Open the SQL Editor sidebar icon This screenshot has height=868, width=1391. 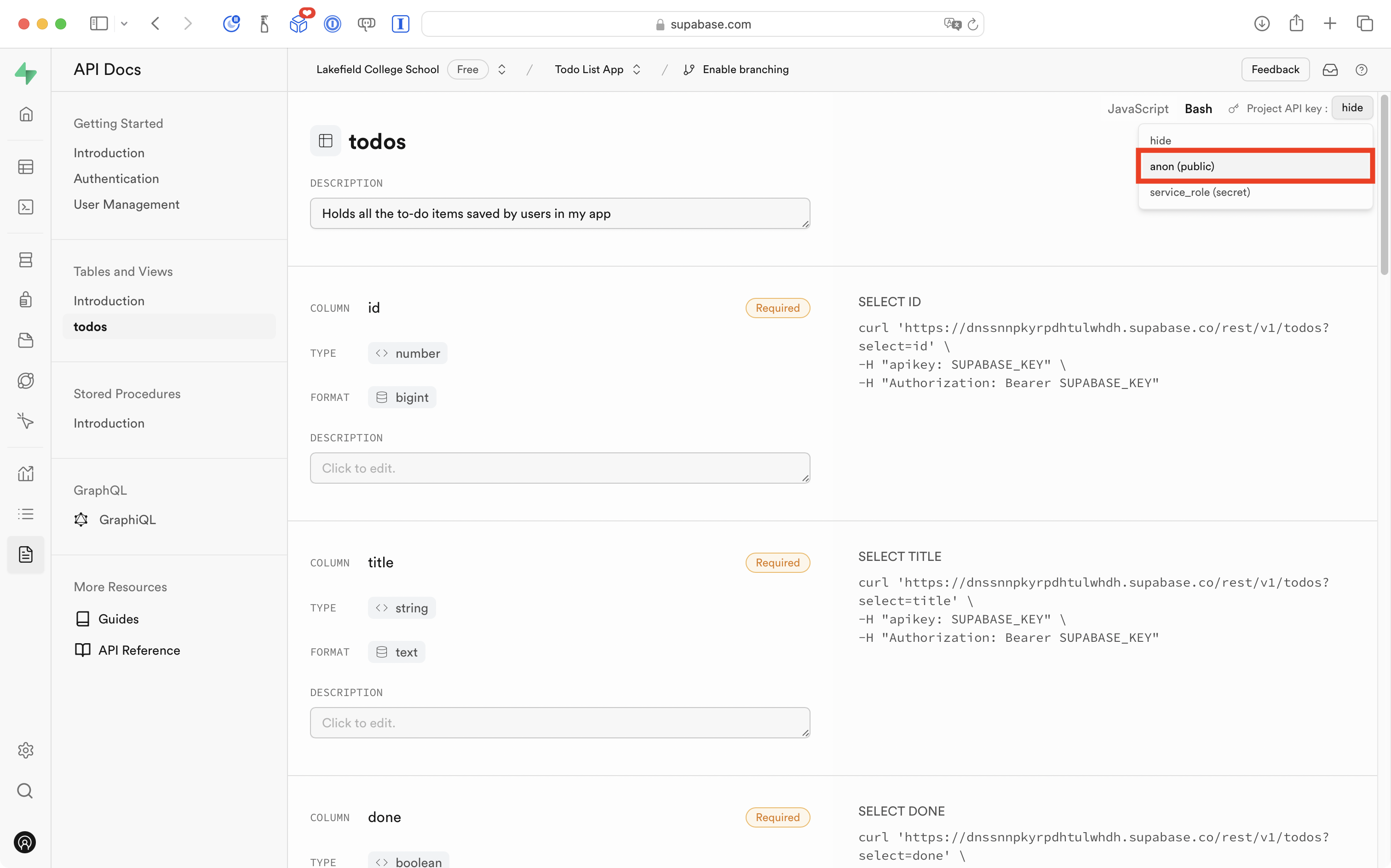click(26, 207)
